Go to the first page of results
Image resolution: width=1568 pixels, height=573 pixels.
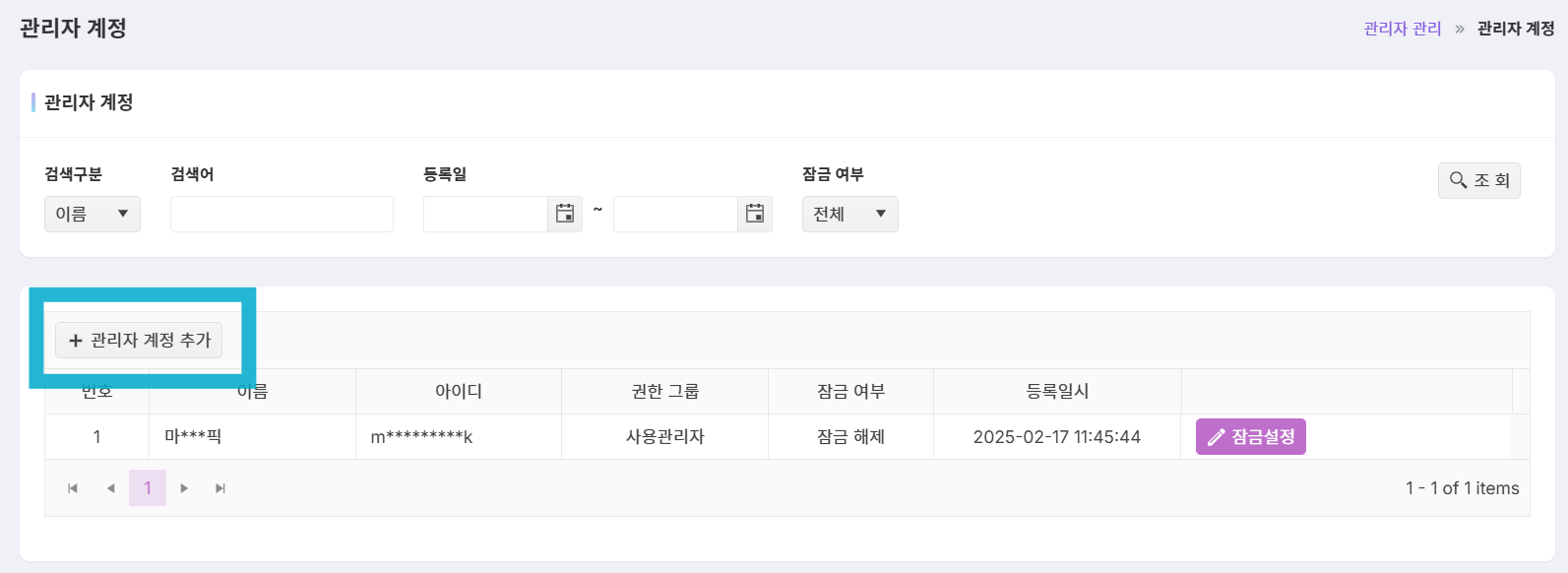pos(73,488)
